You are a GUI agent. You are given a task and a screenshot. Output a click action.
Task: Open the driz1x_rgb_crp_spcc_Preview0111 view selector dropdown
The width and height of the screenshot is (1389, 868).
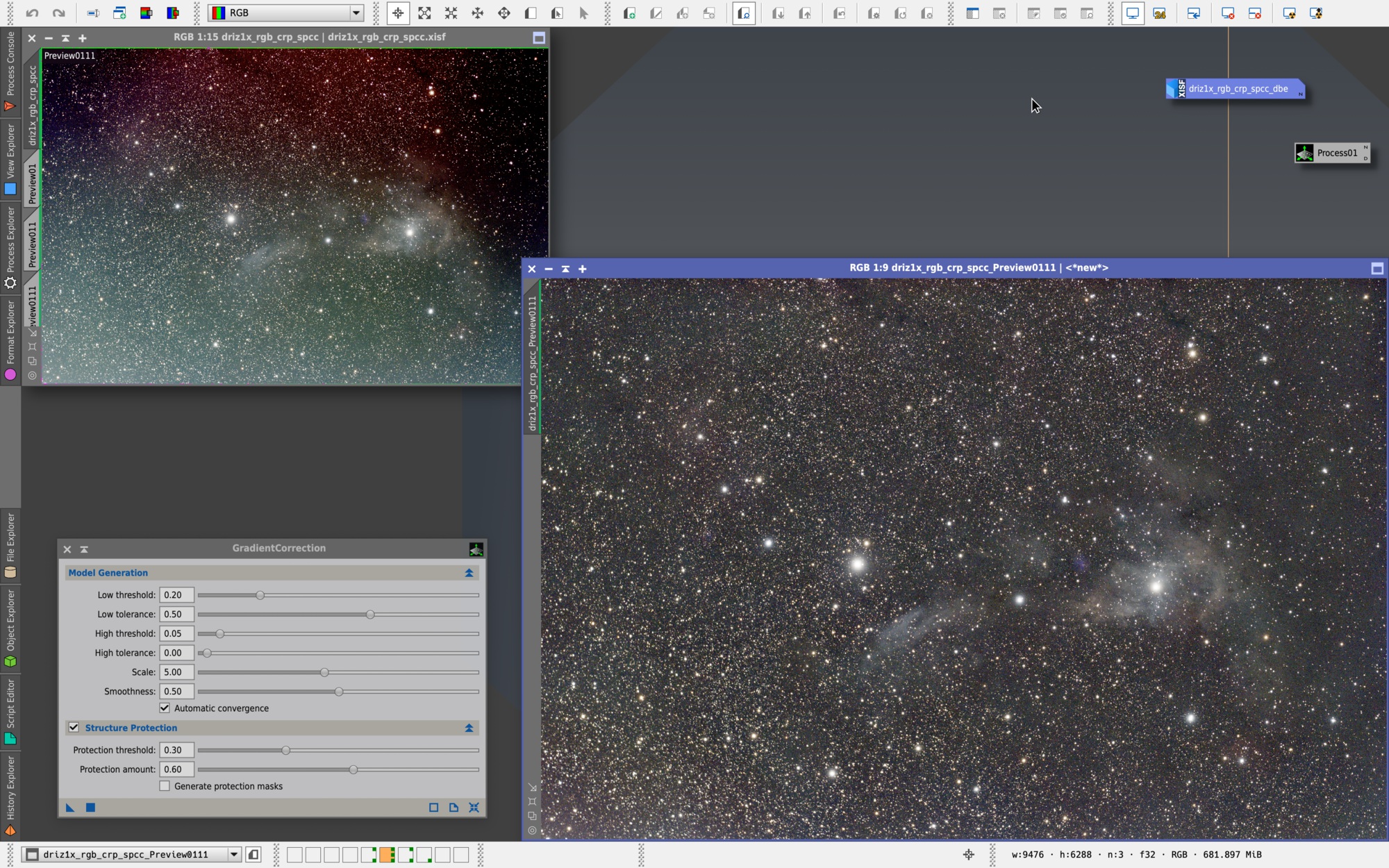[x=234, y=854]
